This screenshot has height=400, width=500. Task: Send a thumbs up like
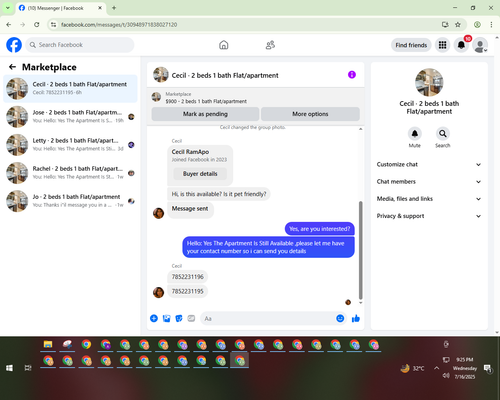(x=356, y=318)
